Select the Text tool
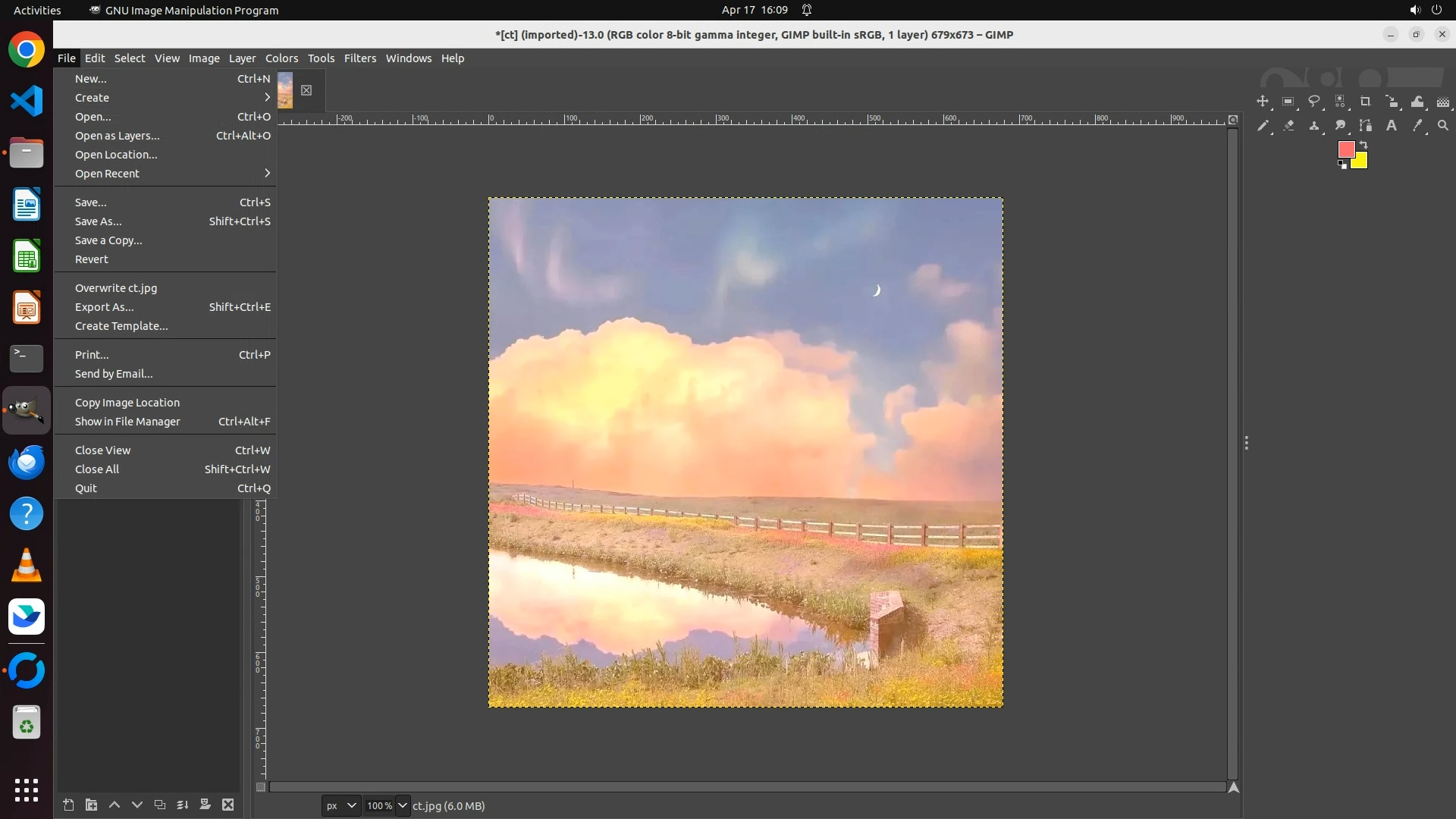Viewport: 1456px width, 819px height. point(1392,126)
